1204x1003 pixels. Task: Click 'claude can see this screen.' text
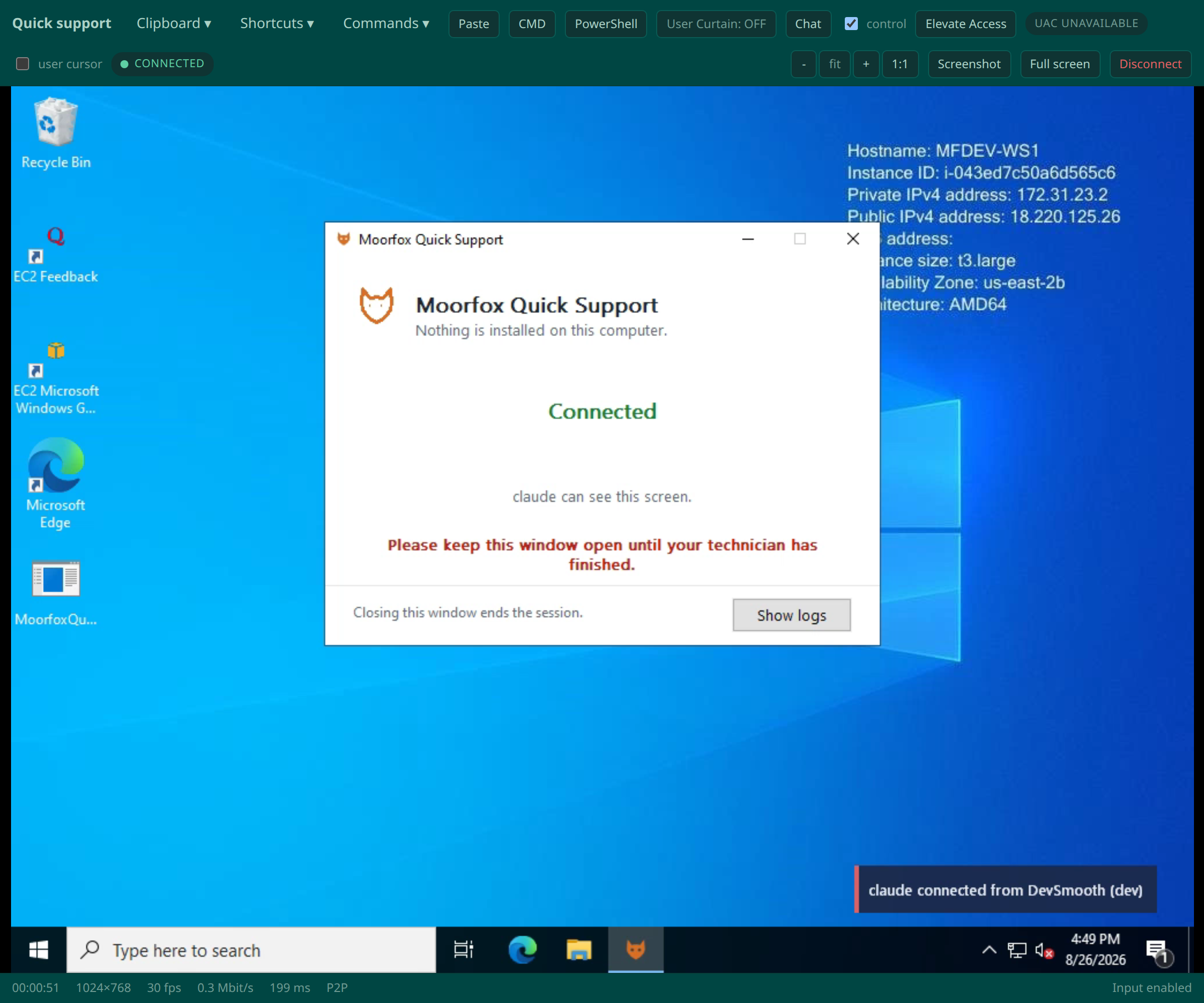[602, 496]
